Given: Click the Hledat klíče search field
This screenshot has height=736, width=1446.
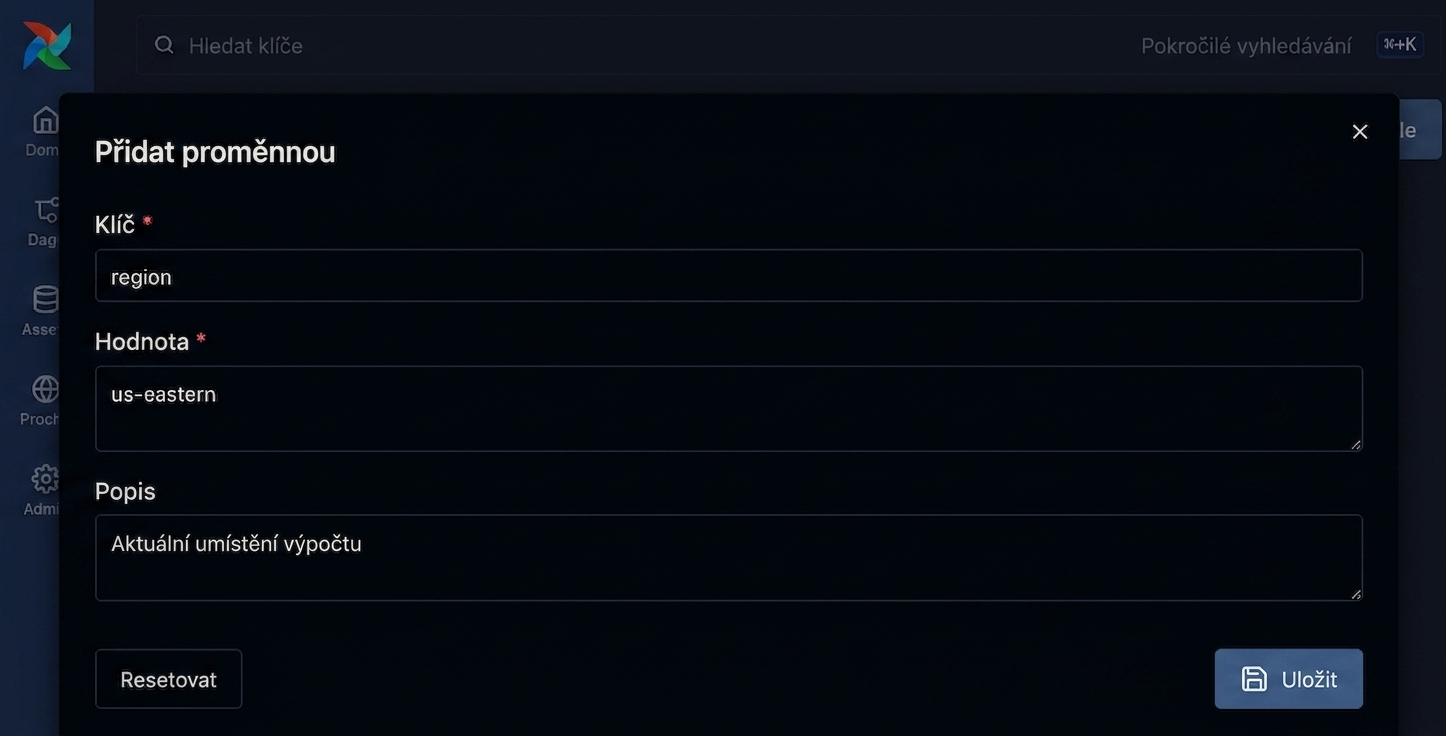Looking at the screenshot, I should (650, 45).
